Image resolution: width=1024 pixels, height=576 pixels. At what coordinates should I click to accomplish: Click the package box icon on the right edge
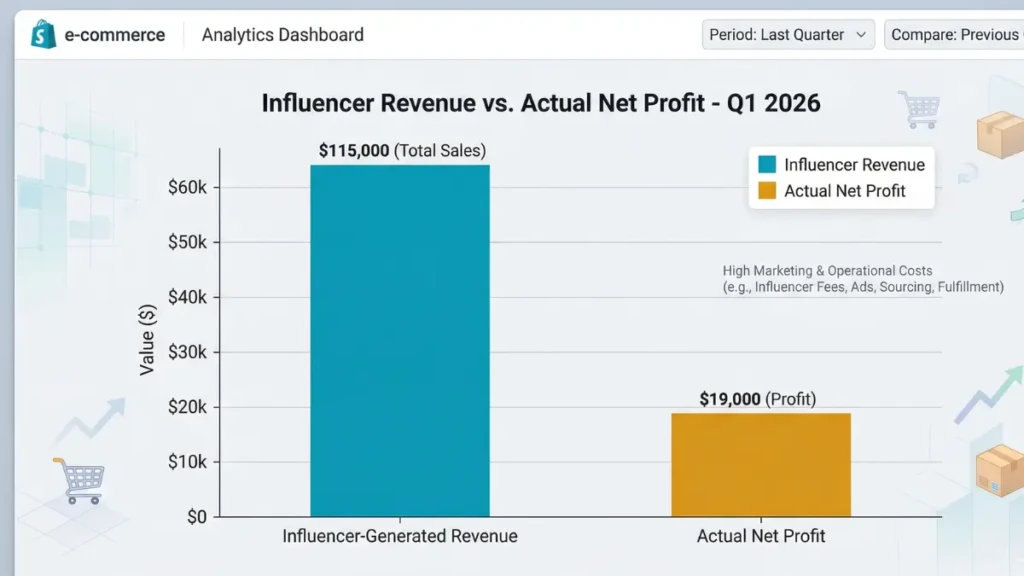(x=997, y=137)
